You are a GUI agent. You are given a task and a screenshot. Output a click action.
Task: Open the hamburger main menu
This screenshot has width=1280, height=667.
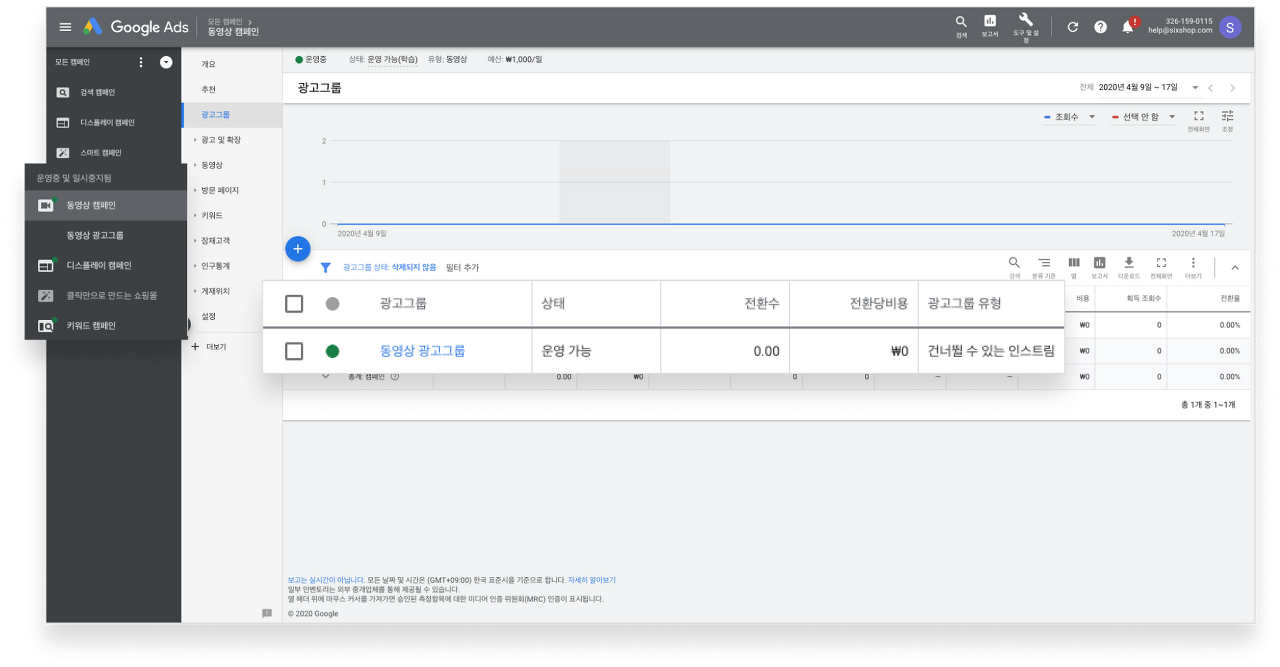(65, 27)
